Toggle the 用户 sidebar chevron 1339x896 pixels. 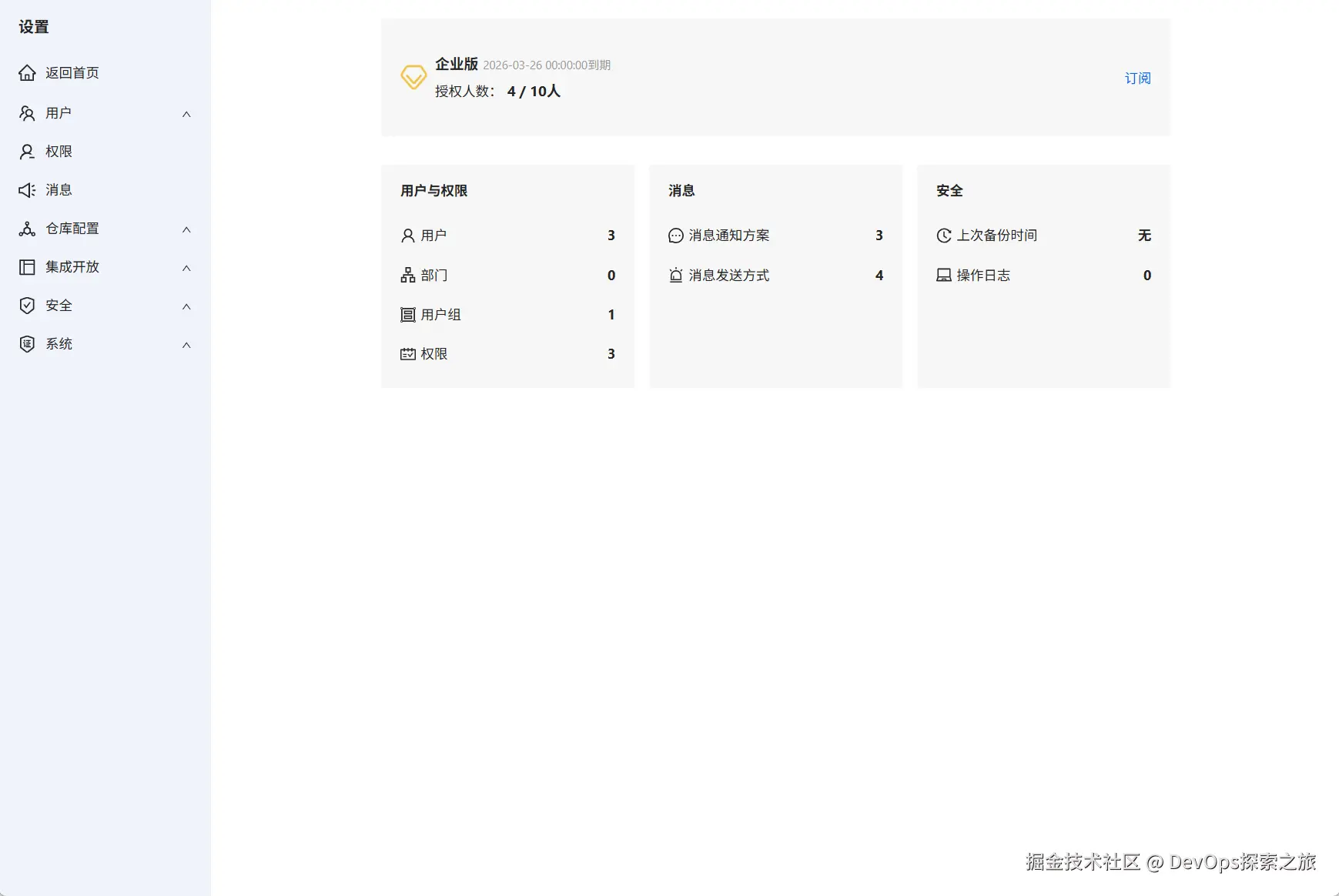[x=186, y=114]
